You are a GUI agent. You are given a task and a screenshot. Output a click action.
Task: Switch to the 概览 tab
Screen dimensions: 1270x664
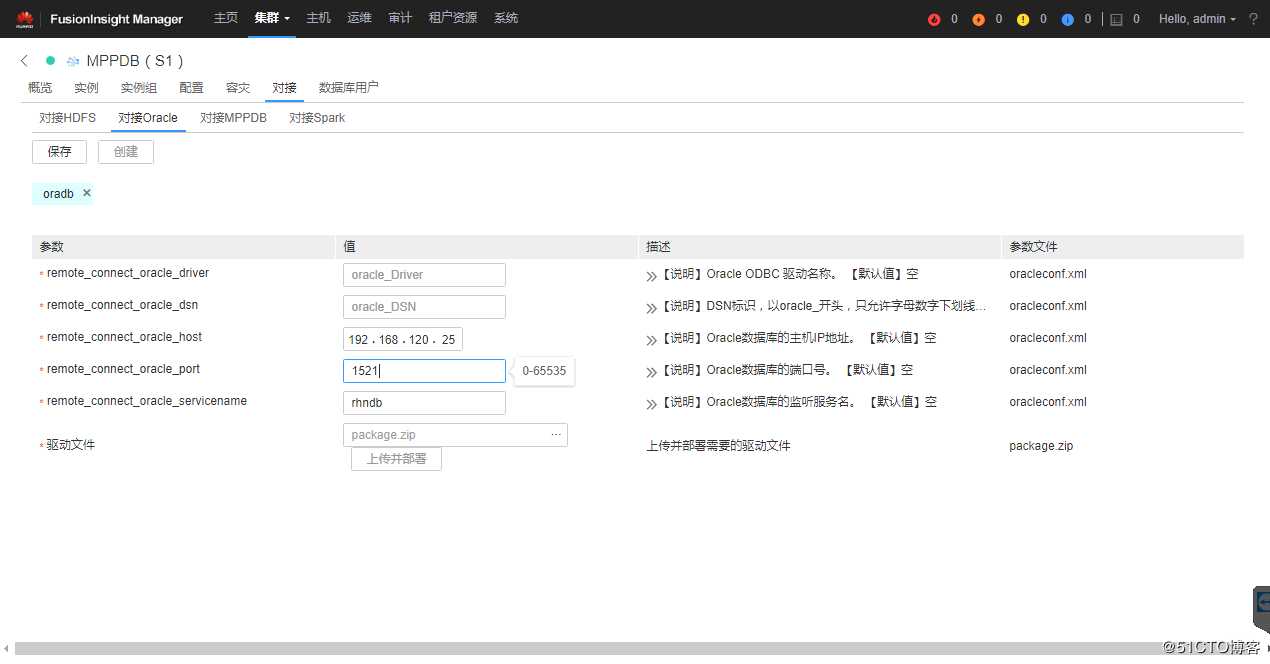point(40,88)
